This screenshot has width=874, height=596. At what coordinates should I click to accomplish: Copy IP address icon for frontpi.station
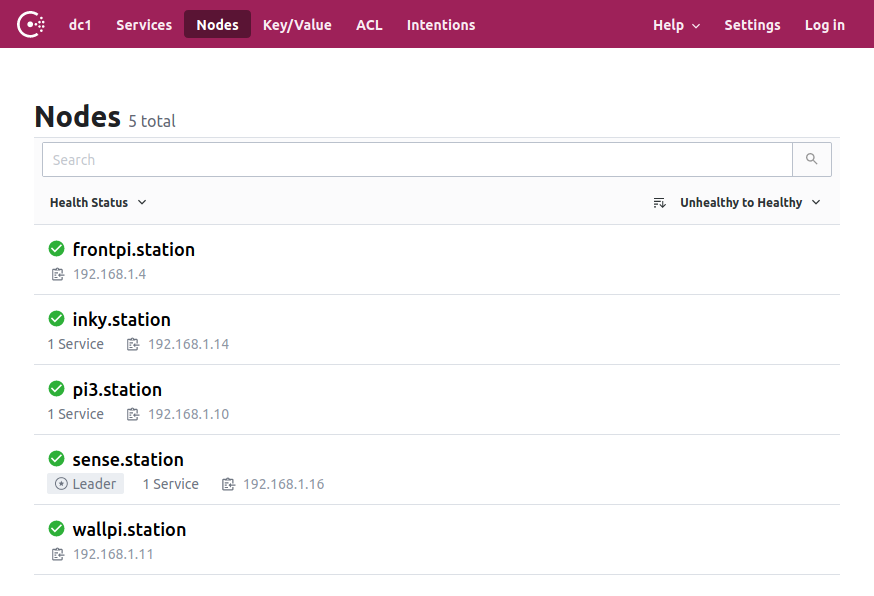(x=58, y=274)
